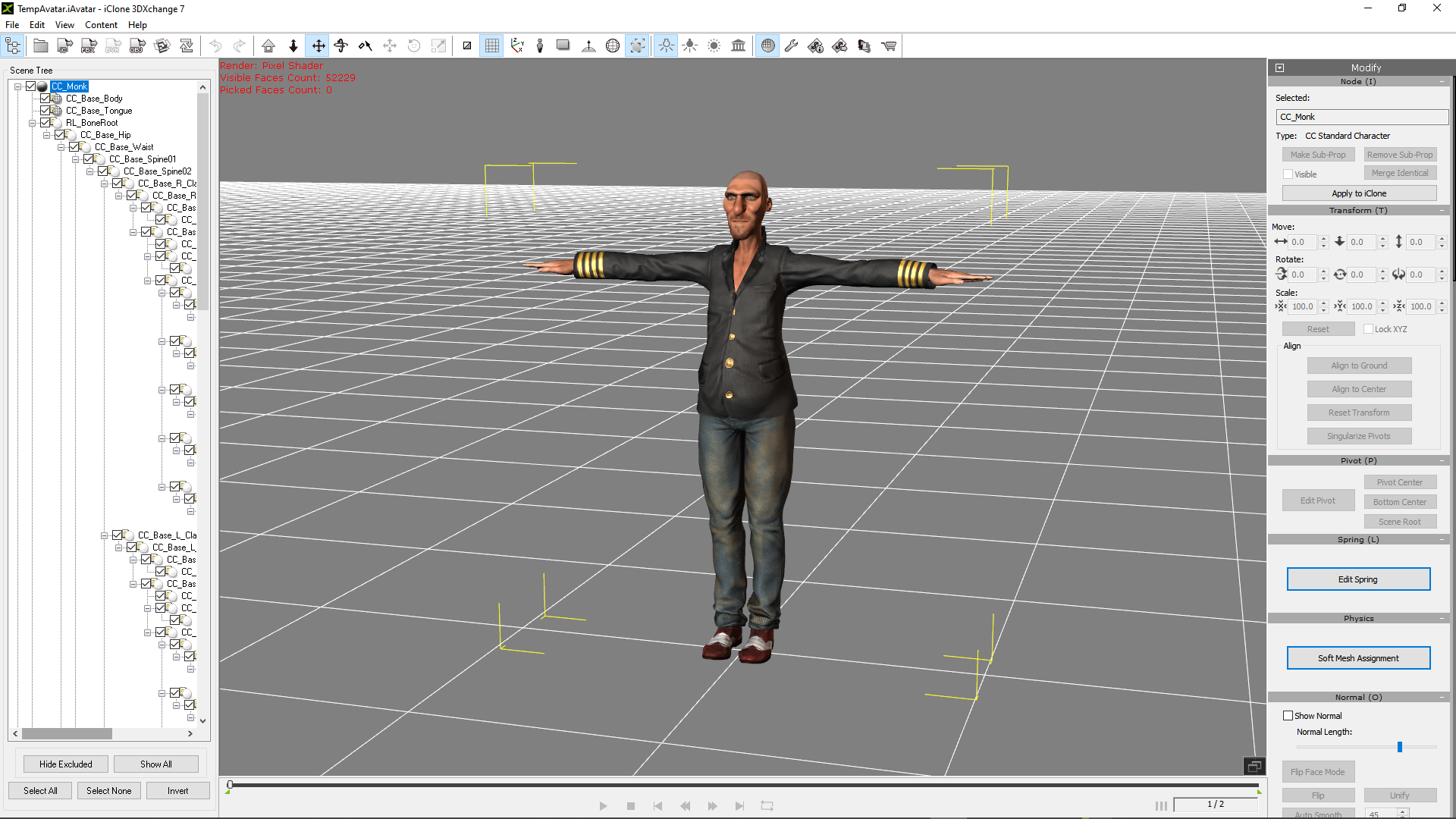Click the Export FBX toolbar icon

point(89,46)
